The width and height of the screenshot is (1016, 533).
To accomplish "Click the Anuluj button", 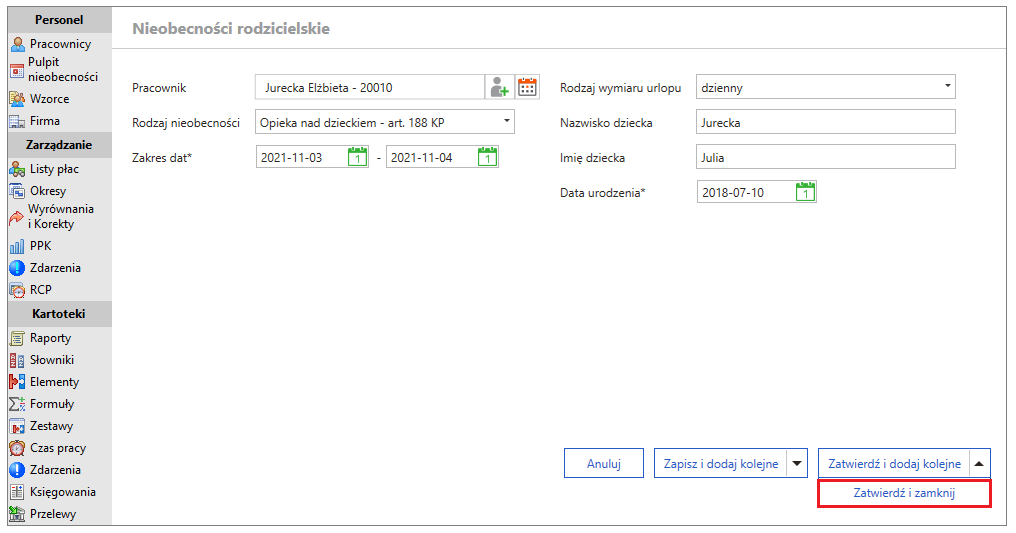I will tap(604, 464).
